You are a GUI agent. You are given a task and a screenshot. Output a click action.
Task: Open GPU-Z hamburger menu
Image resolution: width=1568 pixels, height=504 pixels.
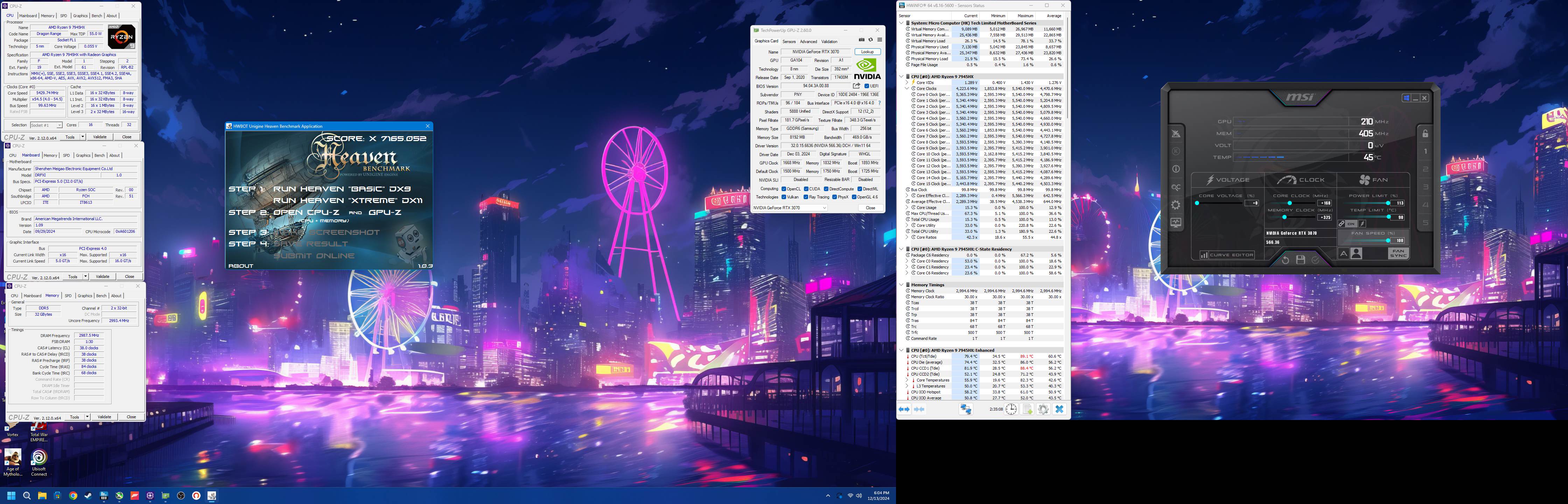tap(880, 40)
